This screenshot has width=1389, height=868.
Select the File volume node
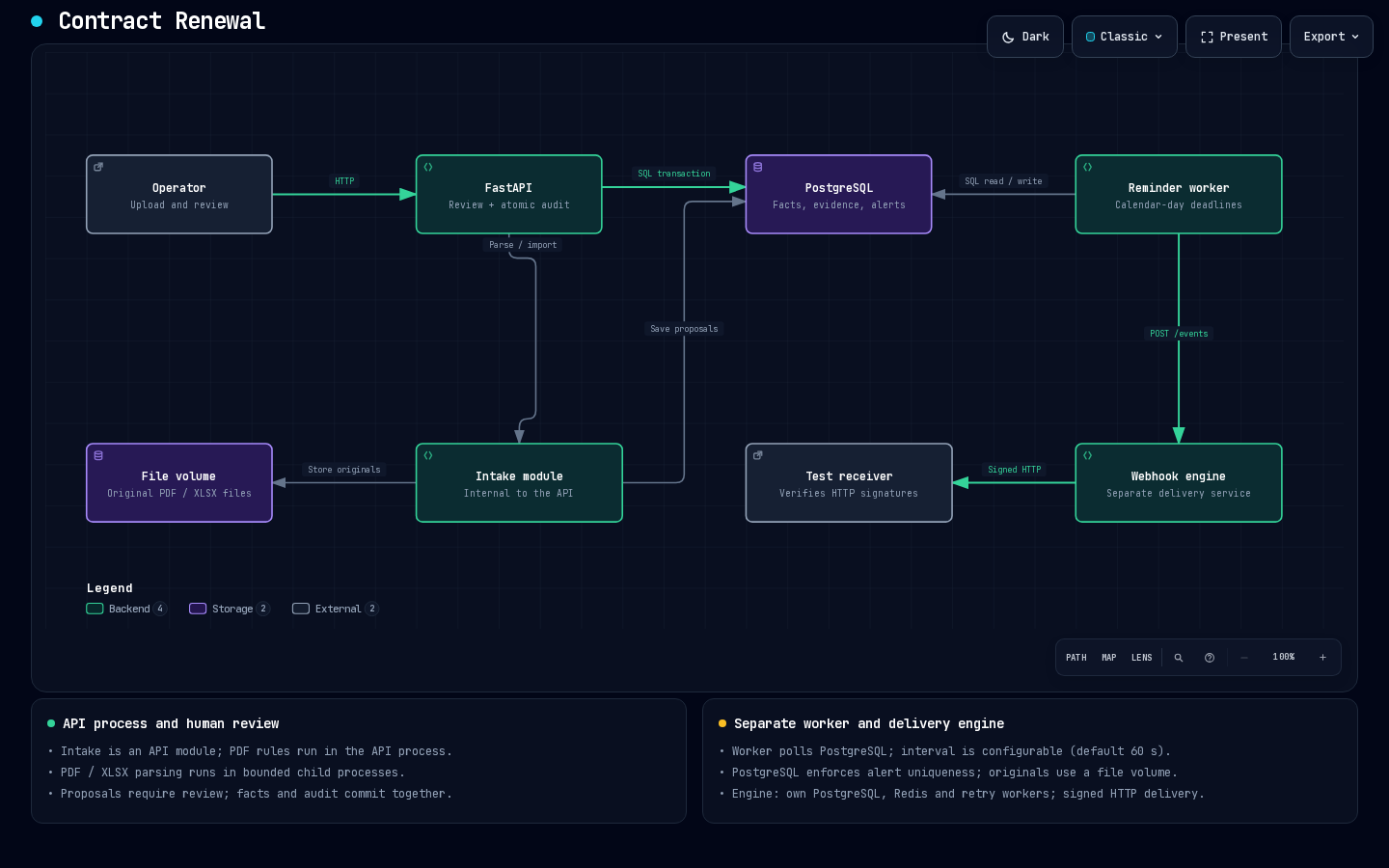pyautogui.click(x=179, y=482)
